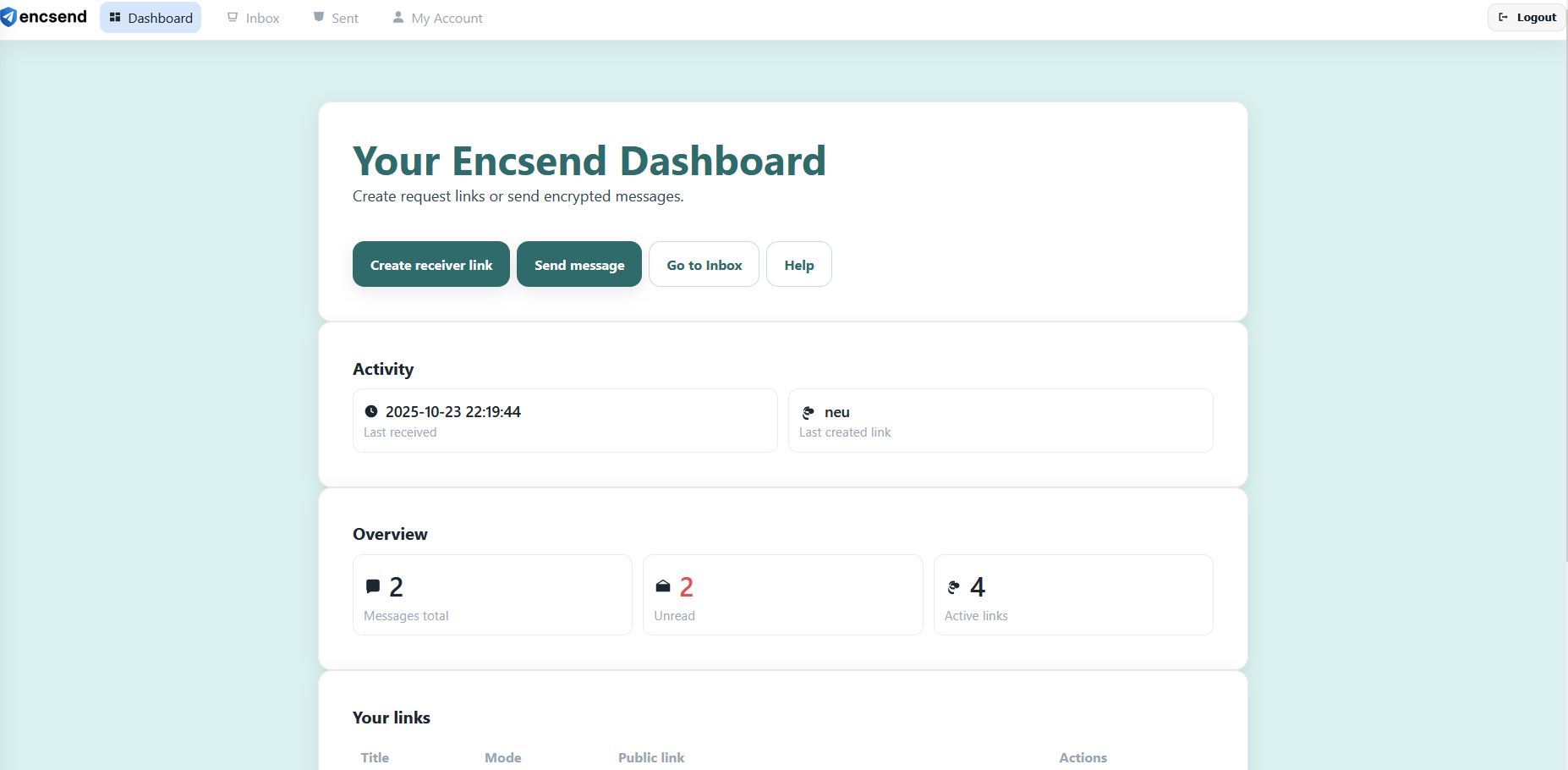
Task: Open My Account from the navbar
Action: pos(447,17)
